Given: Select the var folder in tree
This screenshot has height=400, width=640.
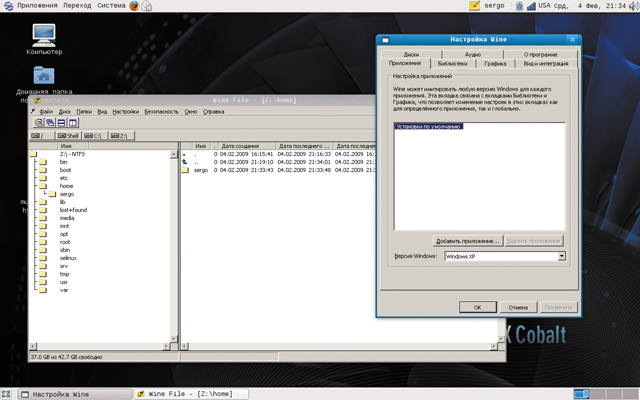Looking at the screenshot, I should point(64,290).
